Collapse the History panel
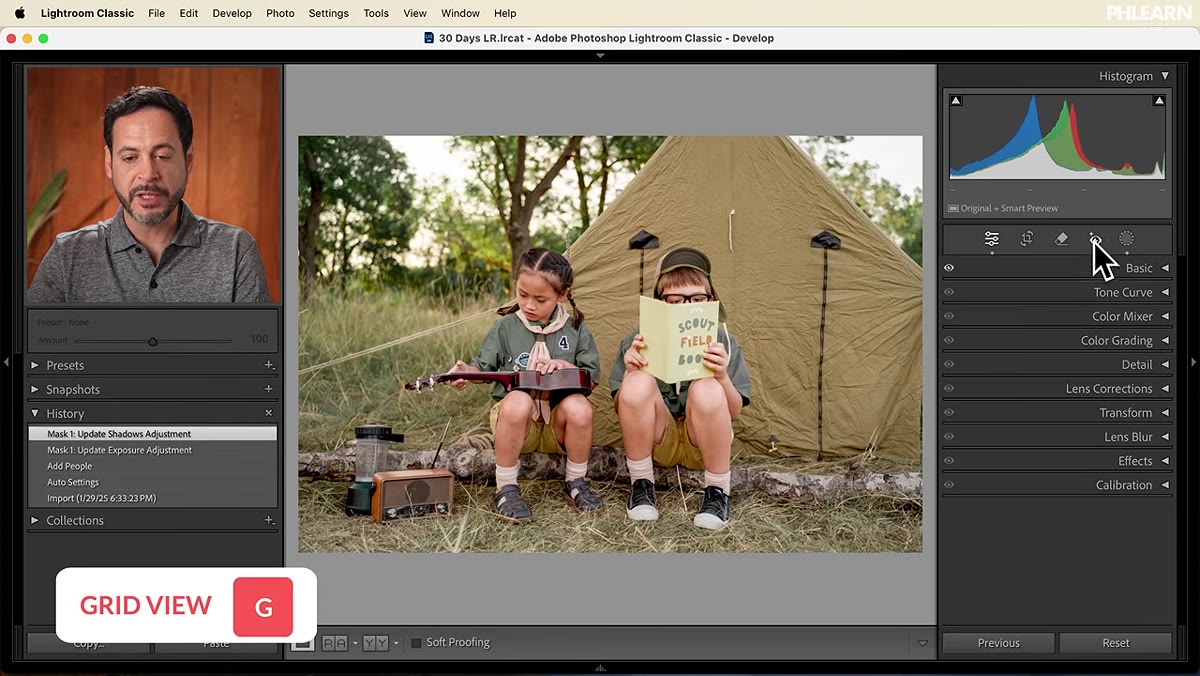The height and width of the screenshot is (676, 1200). [35, 413]
